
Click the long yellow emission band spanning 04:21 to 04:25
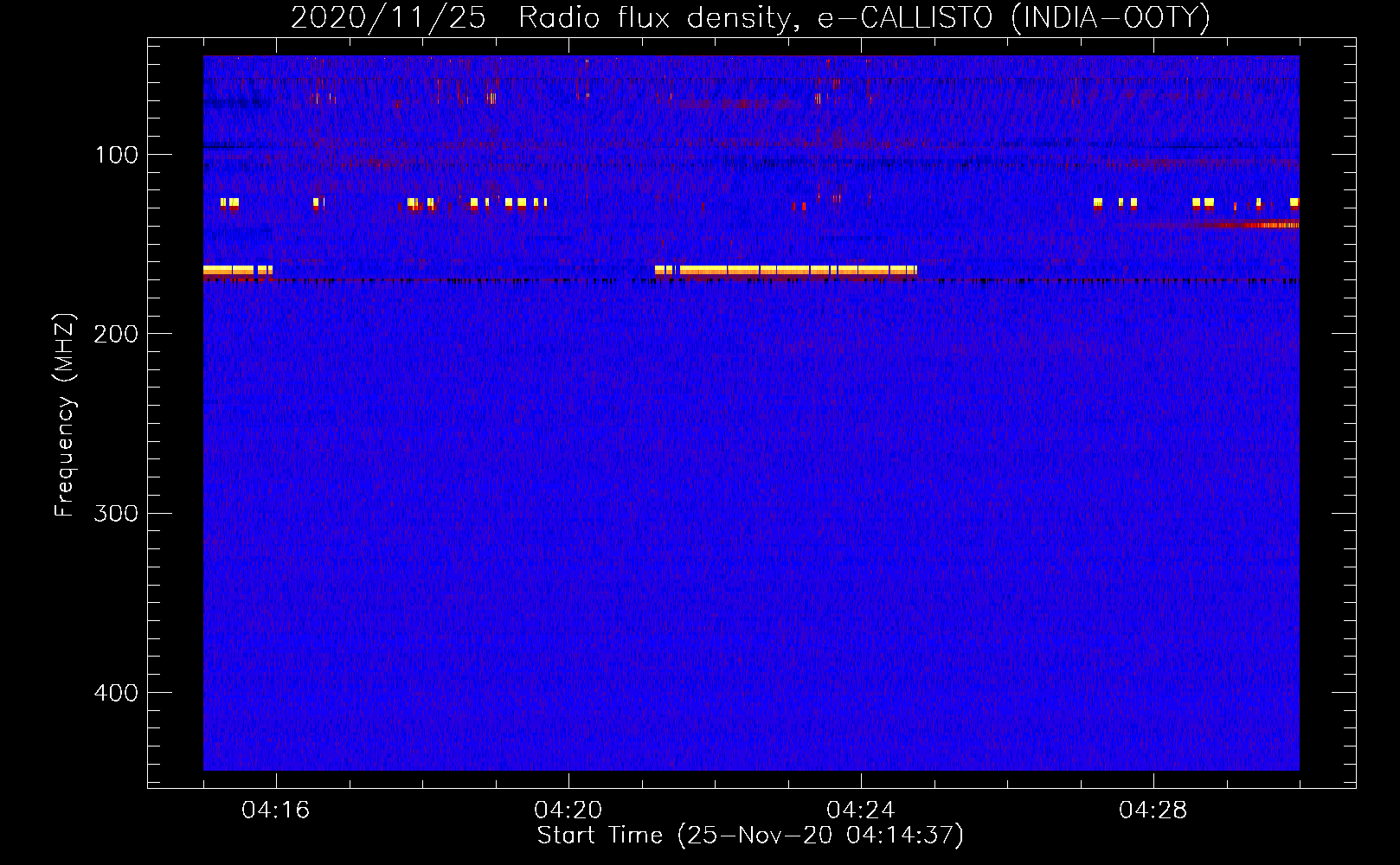[786, 271]
